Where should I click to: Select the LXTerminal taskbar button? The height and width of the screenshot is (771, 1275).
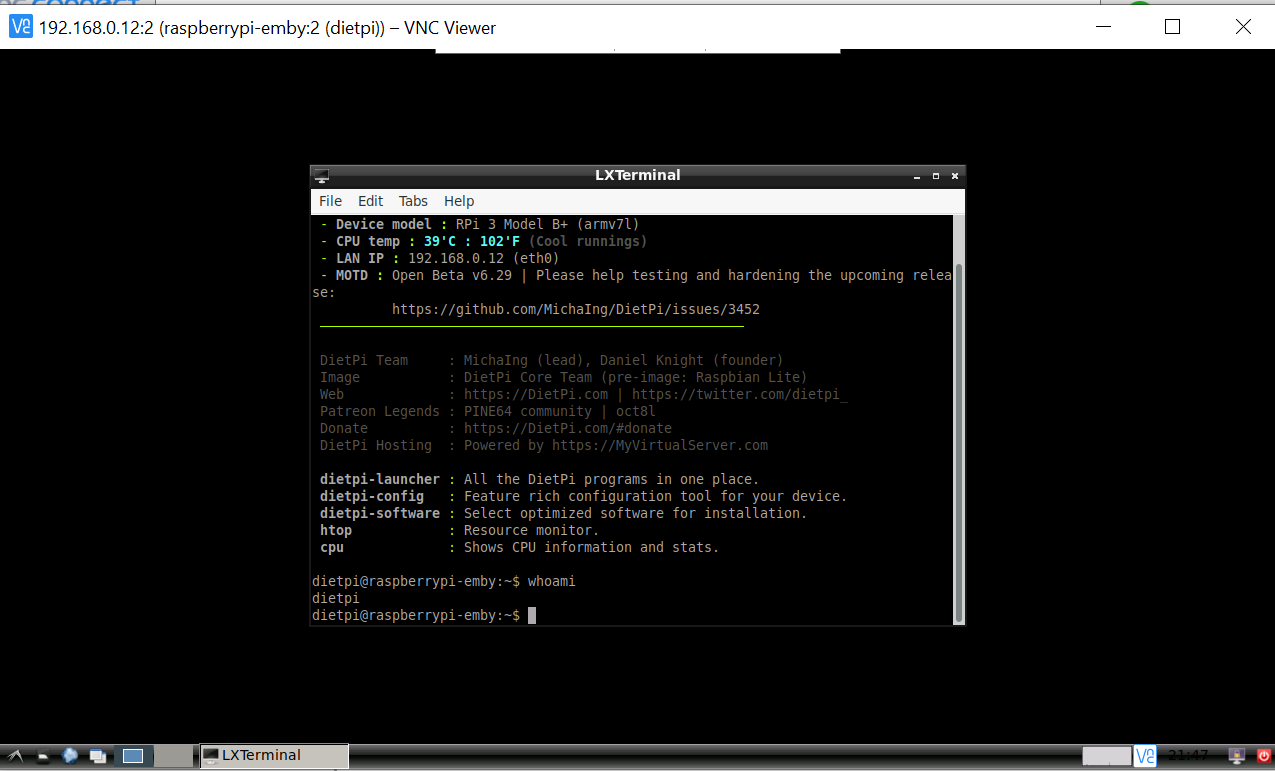[x=275, y=756]
